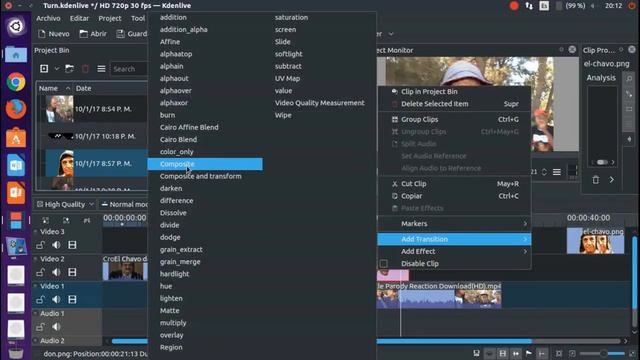Delete analysis data with trash icon
The image size is (640, 360).
click(x=596, y=180)
